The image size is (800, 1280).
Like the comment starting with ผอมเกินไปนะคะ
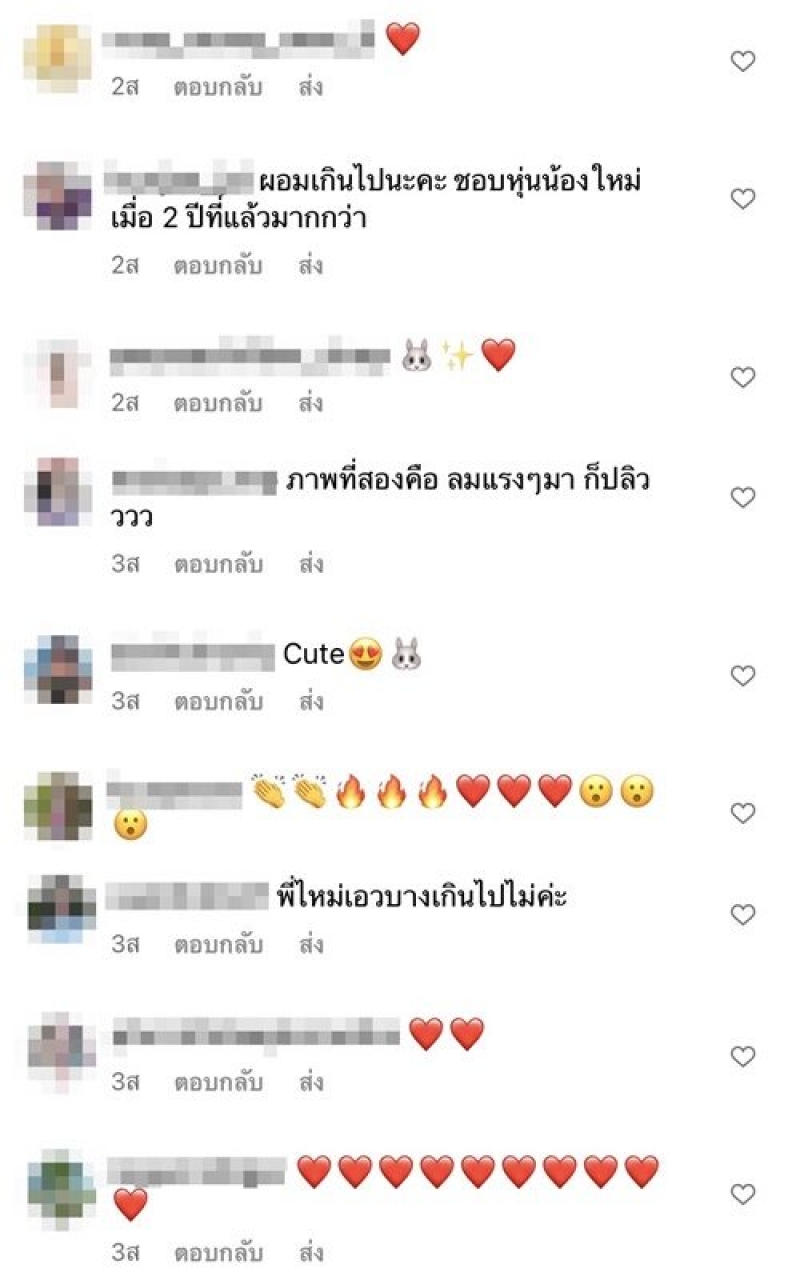tap(742, 199)
